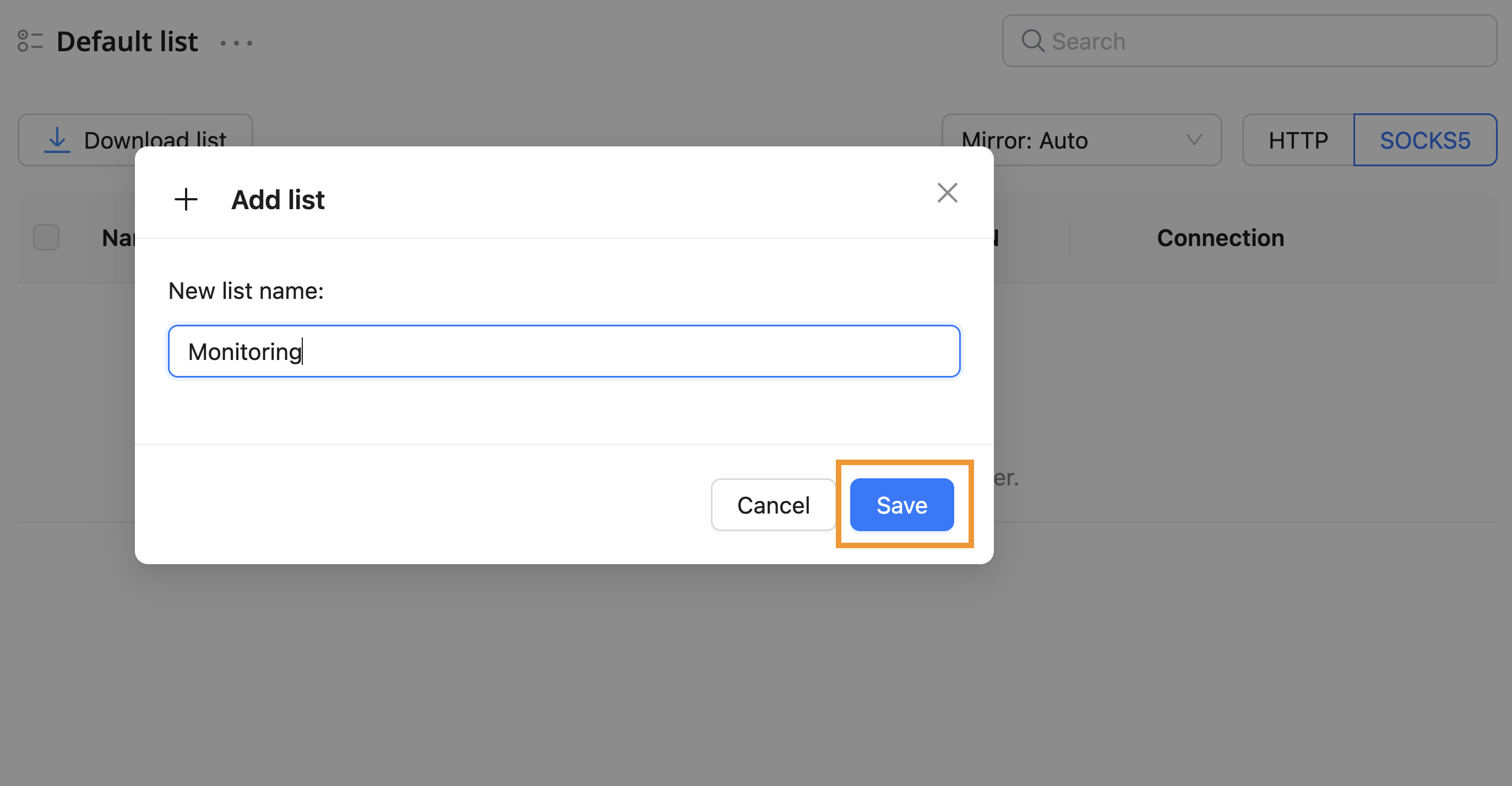Viewport: 1512px width, 786px height.
Task: Click the Add list dialog heading
Action: (278, 200)
